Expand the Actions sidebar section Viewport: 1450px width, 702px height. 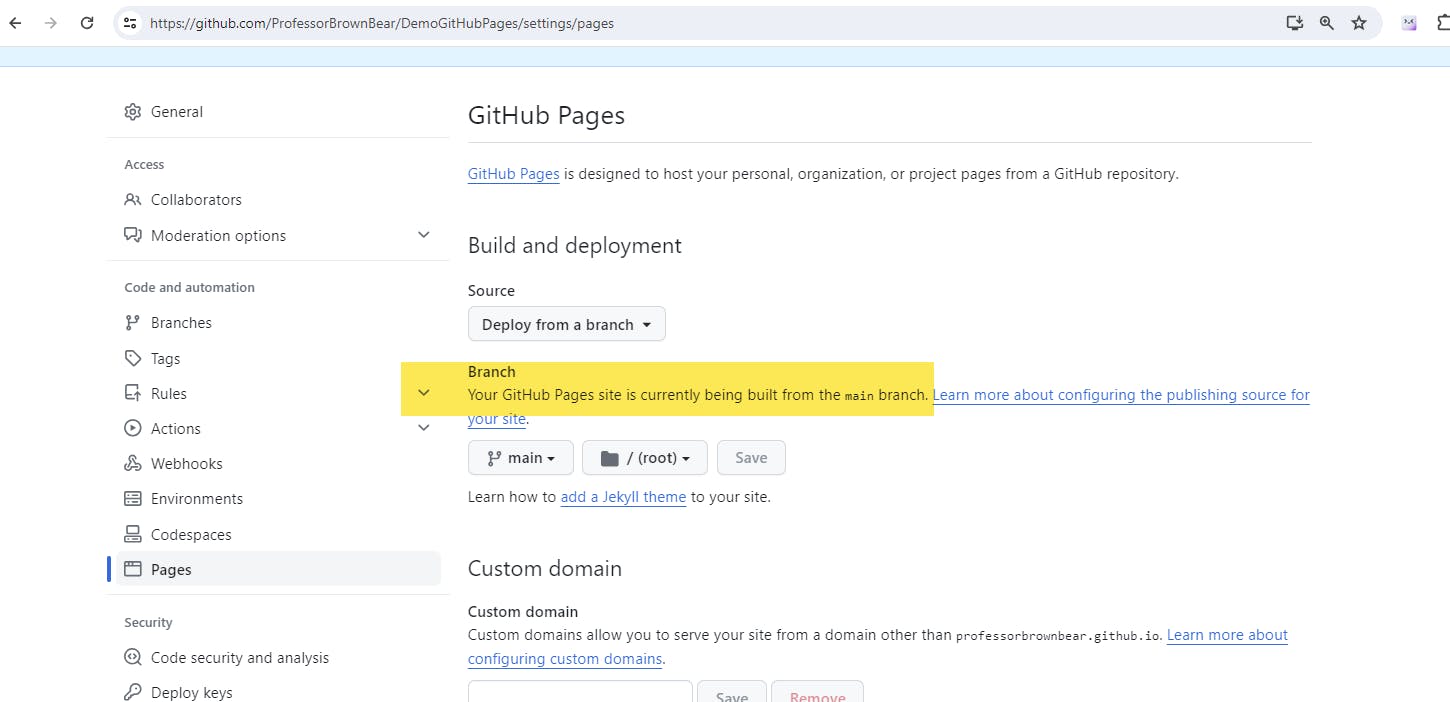[424, 427]
